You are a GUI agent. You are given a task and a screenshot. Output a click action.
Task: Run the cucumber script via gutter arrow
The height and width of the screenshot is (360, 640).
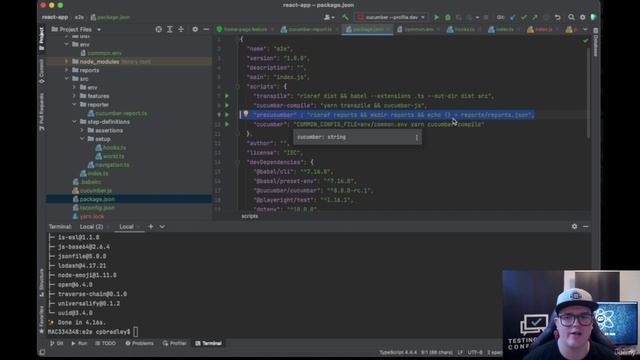coord(227,124)
